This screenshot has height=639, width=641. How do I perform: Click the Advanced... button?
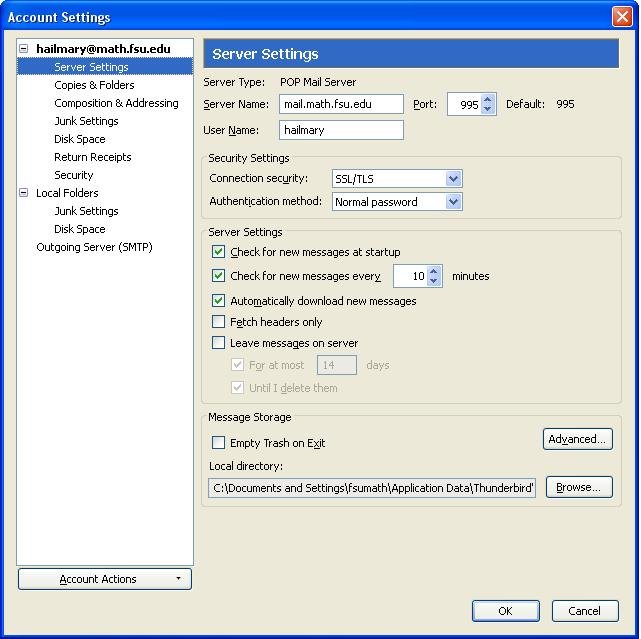(x=577, y=439)
